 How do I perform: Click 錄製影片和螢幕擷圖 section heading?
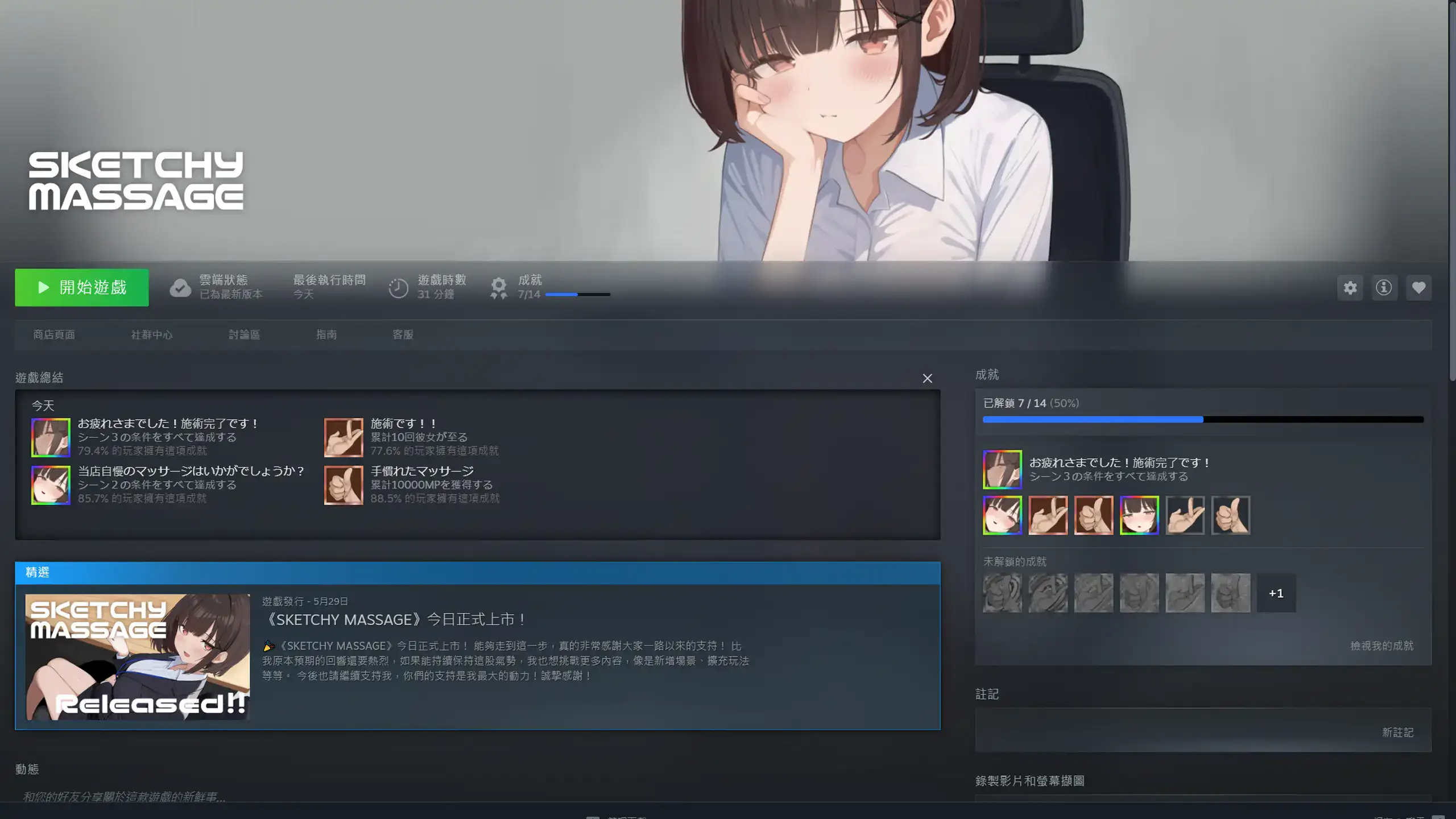pos(1029,781)
